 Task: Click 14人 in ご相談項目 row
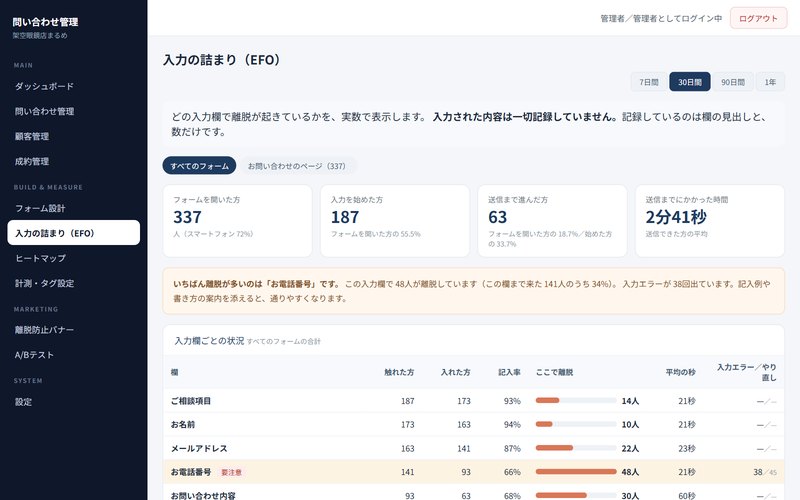pyautogui.click(x=630, y=401)
